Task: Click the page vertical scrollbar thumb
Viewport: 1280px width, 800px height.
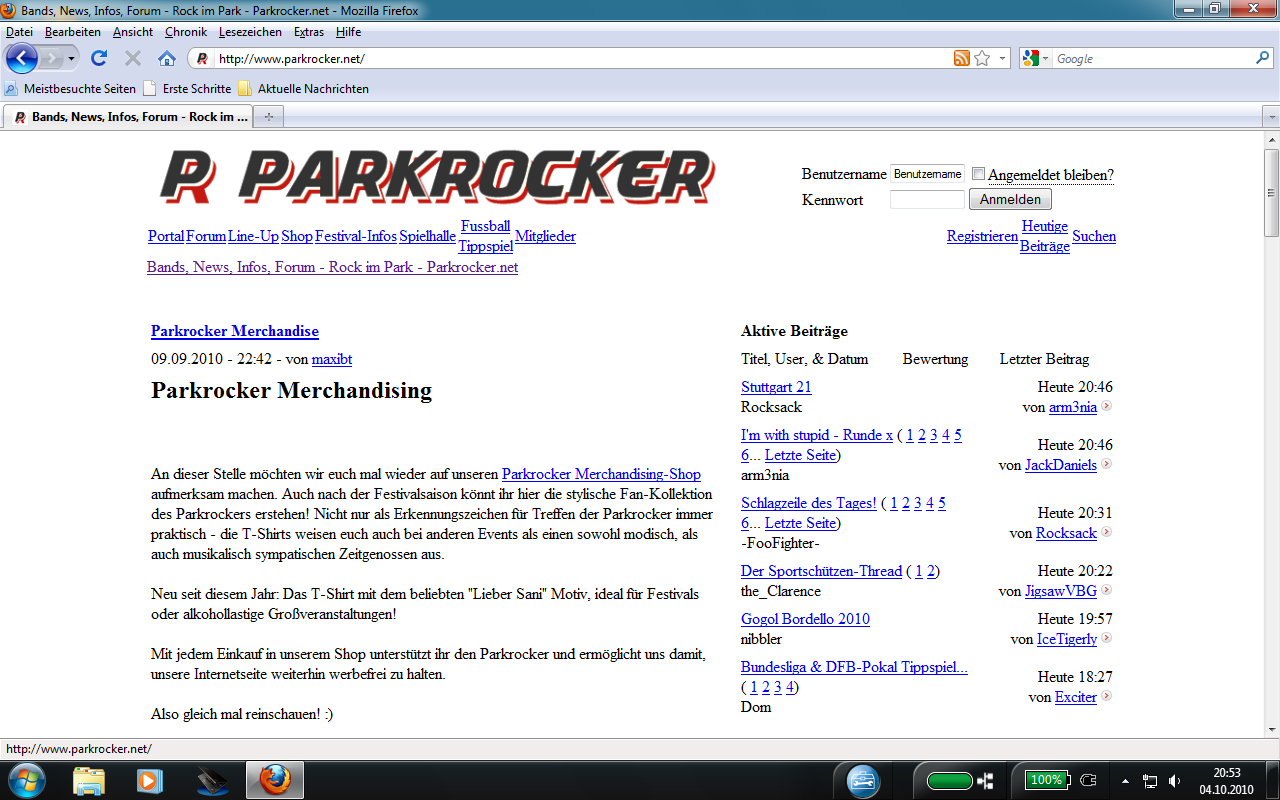Action: coord(1271,193)
